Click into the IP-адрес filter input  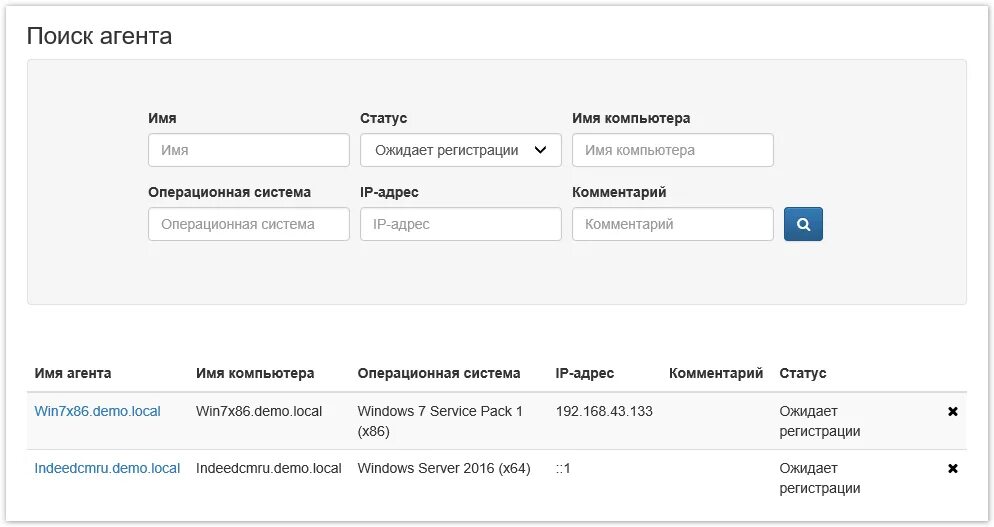tap(461, 224)
